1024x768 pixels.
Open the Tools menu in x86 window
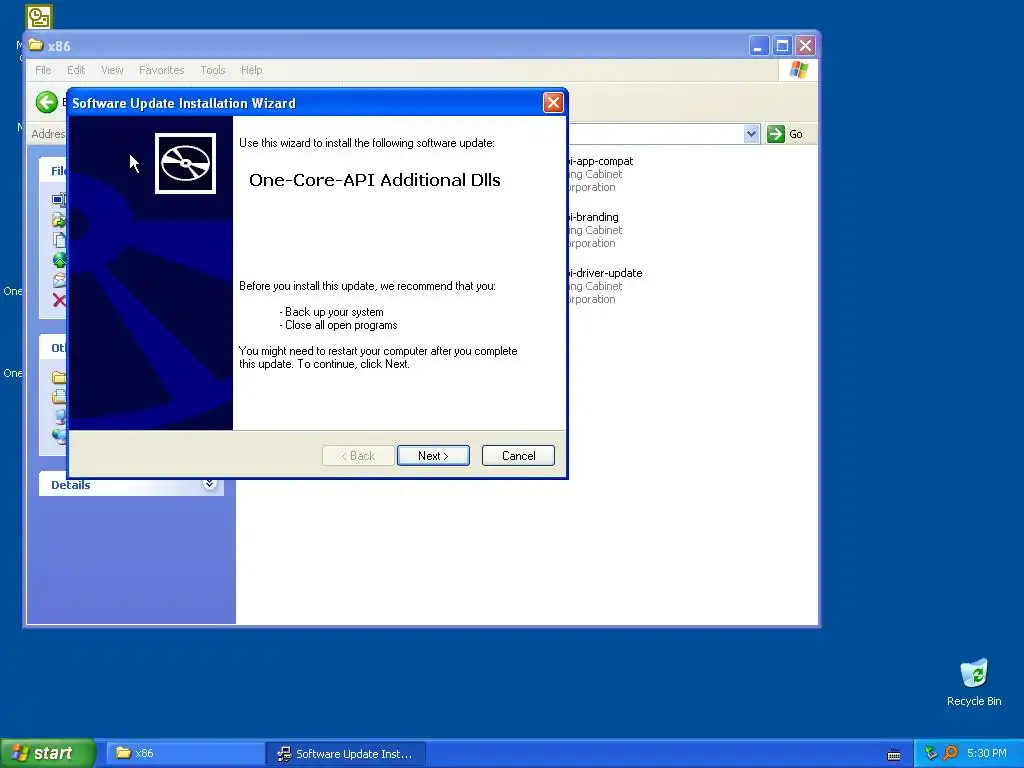213,70
